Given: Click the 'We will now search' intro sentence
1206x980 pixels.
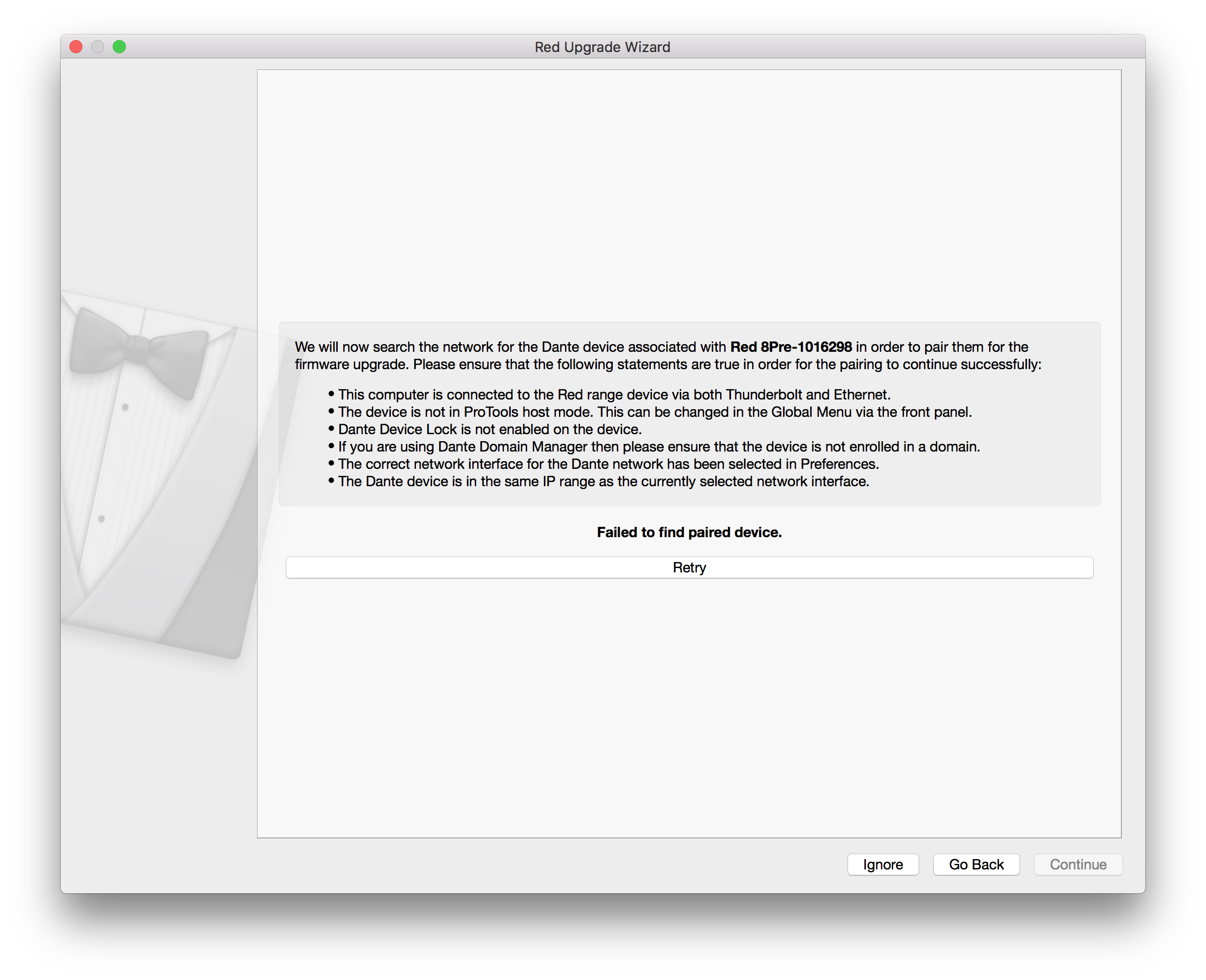Looking at the screenshot, I should pos(511,346).
